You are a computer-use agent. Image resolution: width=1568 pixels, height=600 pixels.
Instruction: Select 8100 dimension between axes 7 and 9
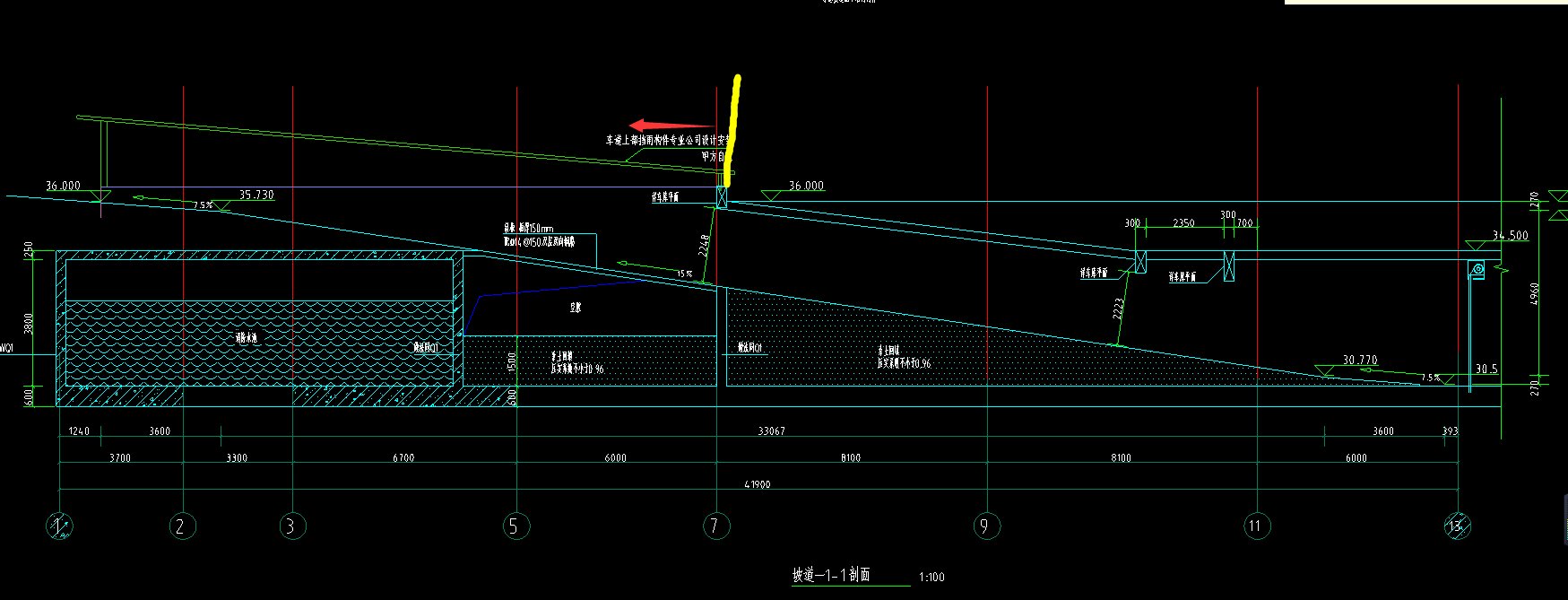pyautogui.click(x=851, y=458)
